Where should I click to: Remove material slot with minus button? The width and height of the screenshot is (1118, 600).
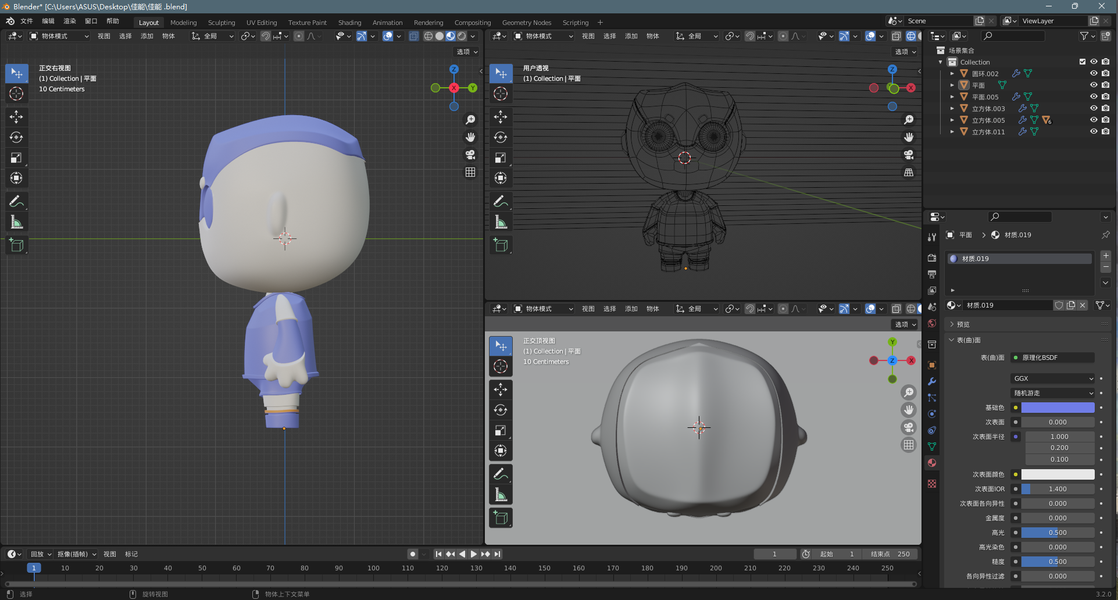coord(1106,267)
